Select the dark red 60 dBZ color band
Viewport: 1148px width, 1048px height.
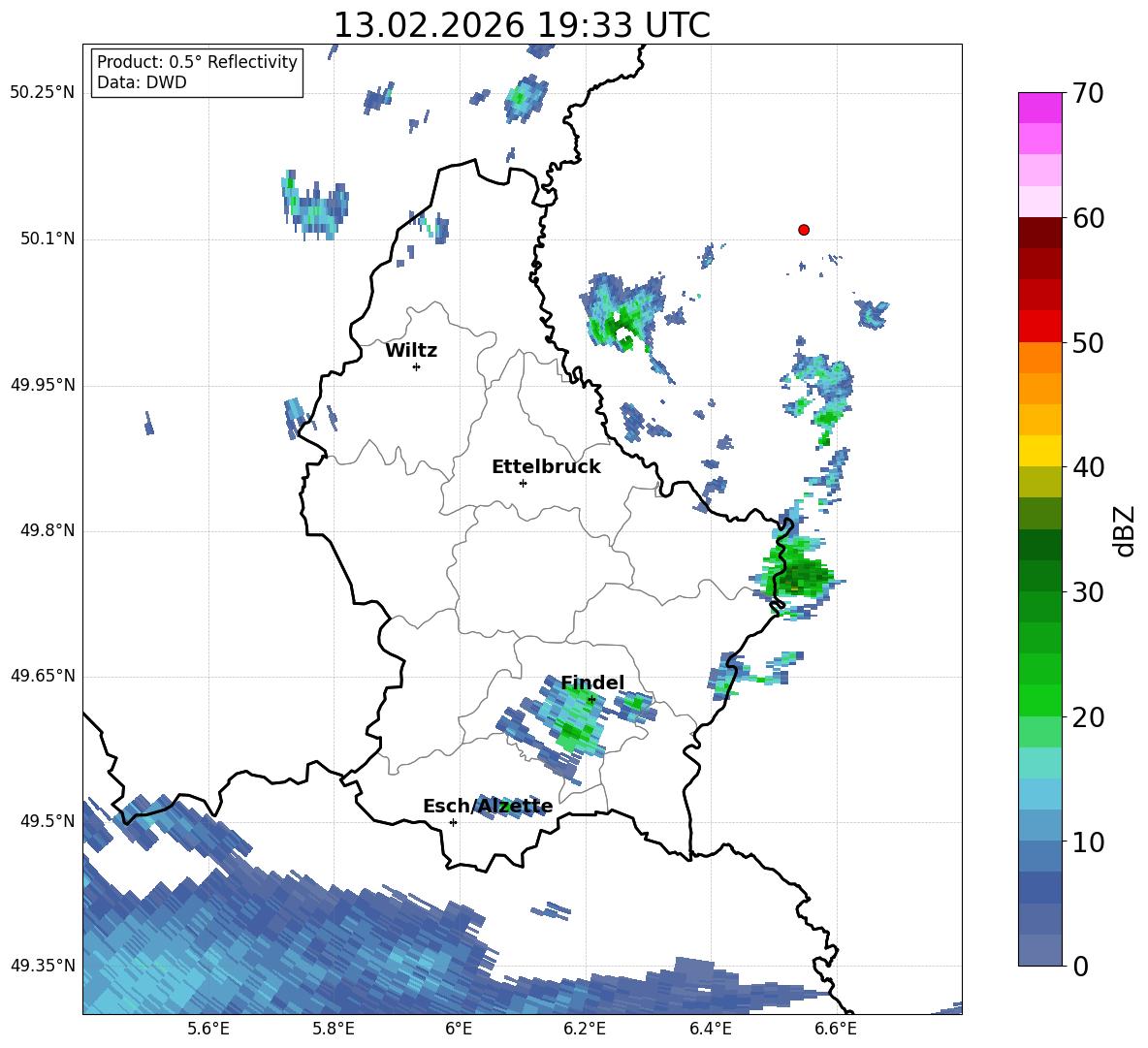(1039, 233)
